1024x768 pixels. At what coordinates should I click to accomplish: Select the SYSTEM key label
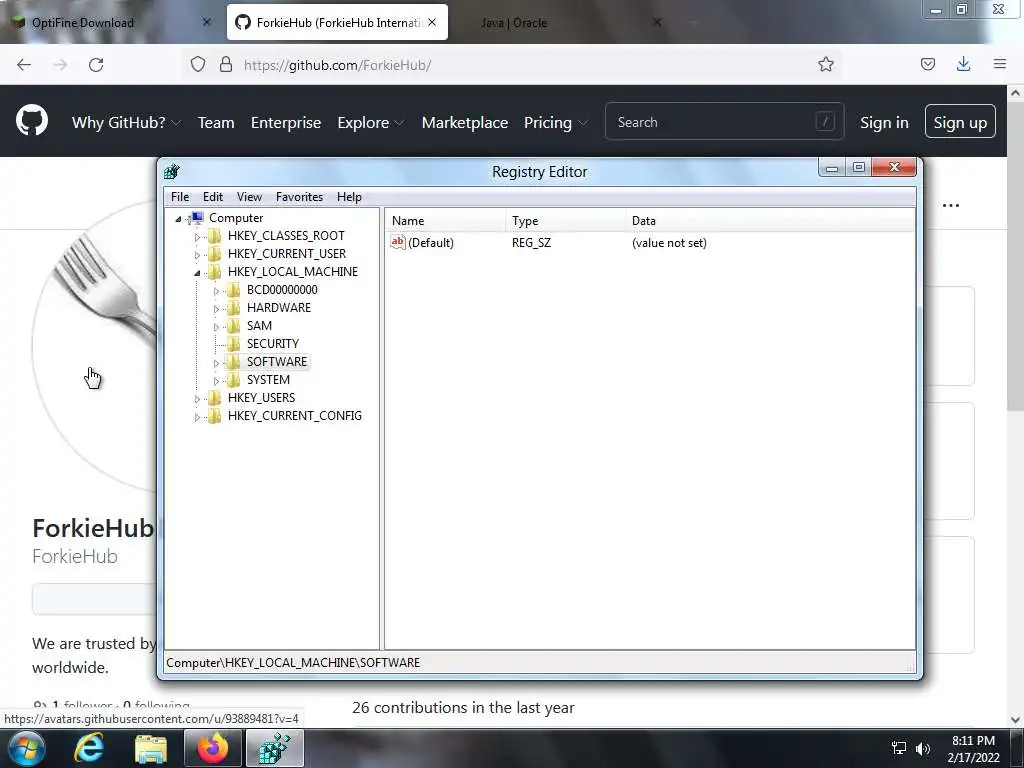pyautogui.click(x=268, y=379)
